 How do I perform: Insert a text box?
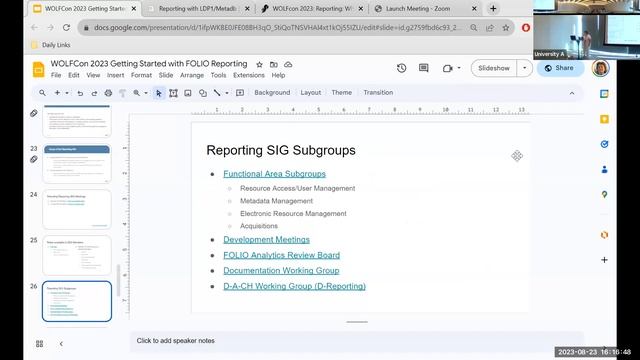pyautogui.click(x=173, y=93)
